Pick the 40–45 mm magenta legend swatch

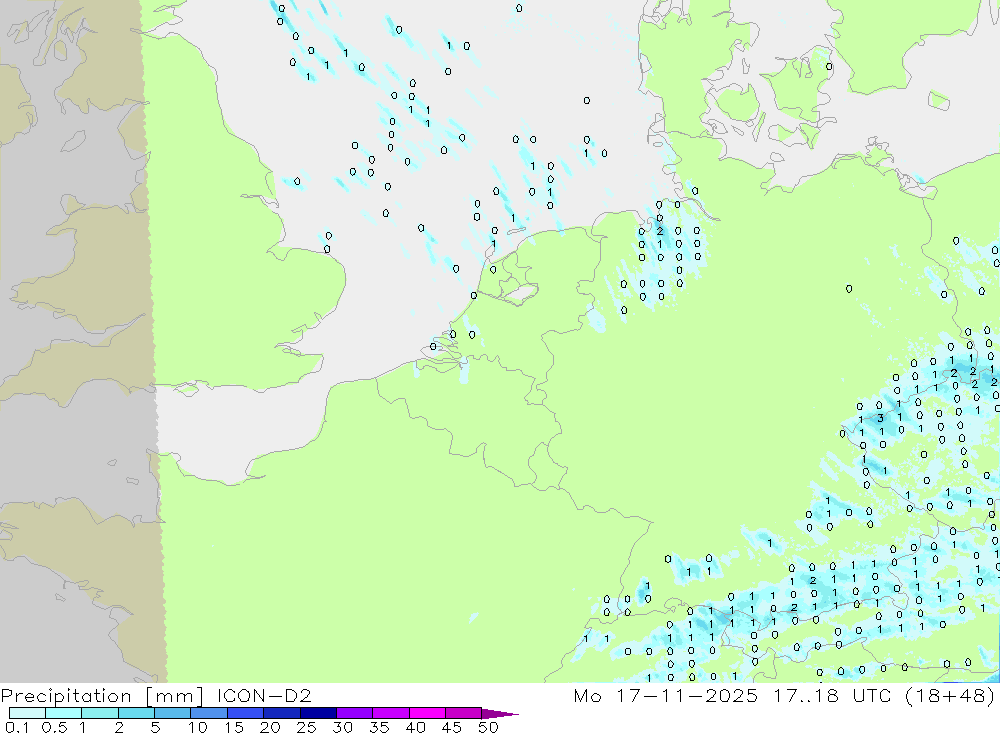click(427, 713)
